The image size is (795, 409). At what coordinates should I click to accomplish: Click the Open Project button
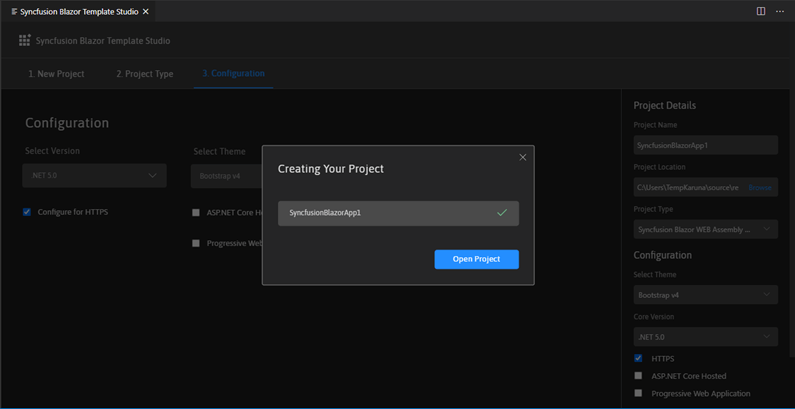[x=476, y=259]
